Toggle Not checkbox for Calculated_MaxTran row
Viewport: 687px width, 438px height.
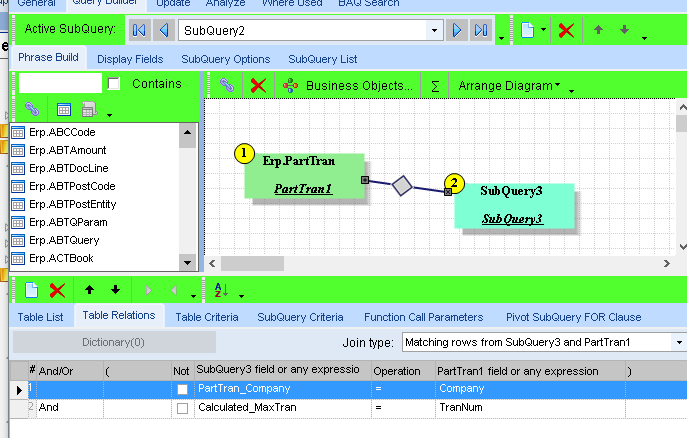pos(182,408)
